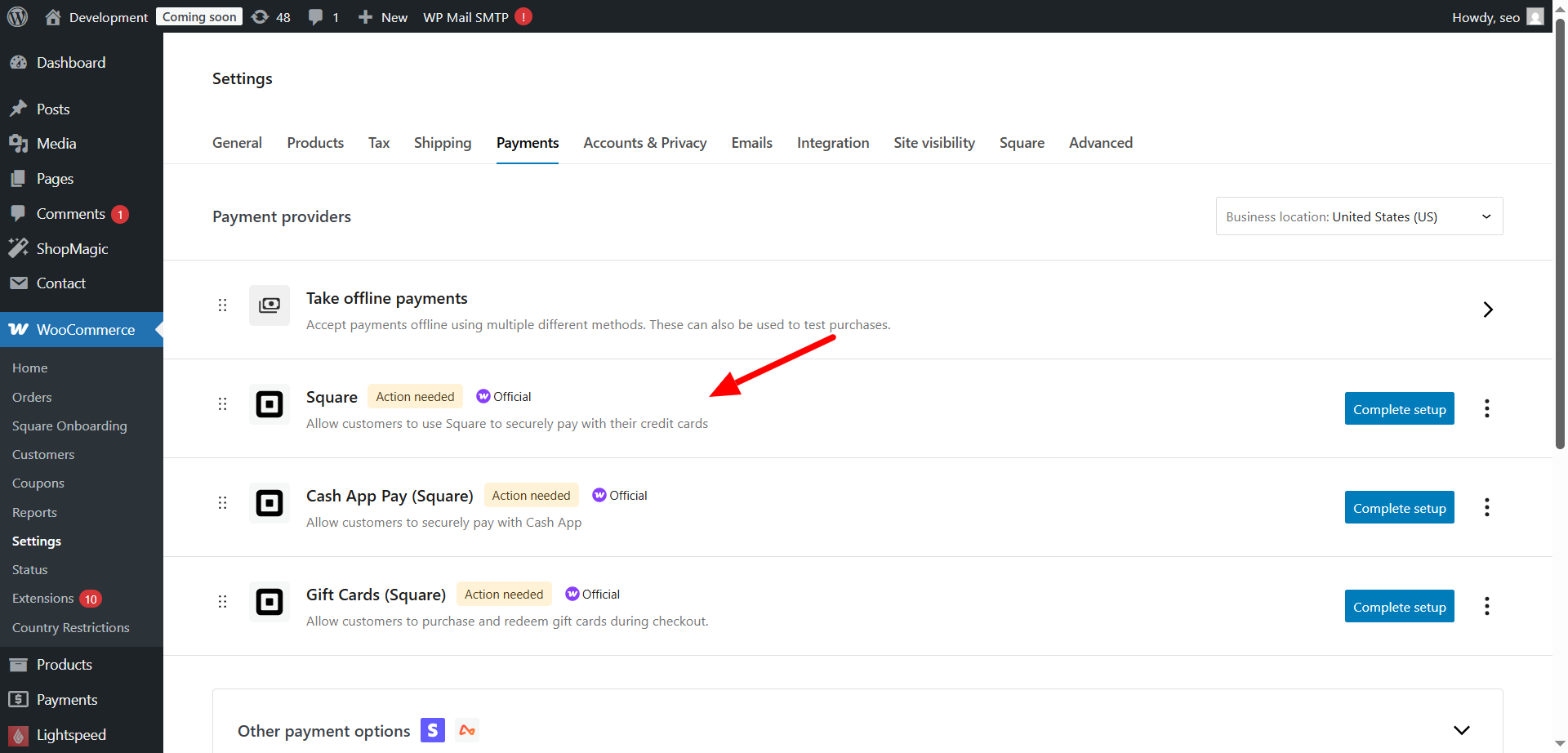The width and height of the screenshot is (1568, 753).
Task: Open the seo user avatar
Action: [1535, 16]
